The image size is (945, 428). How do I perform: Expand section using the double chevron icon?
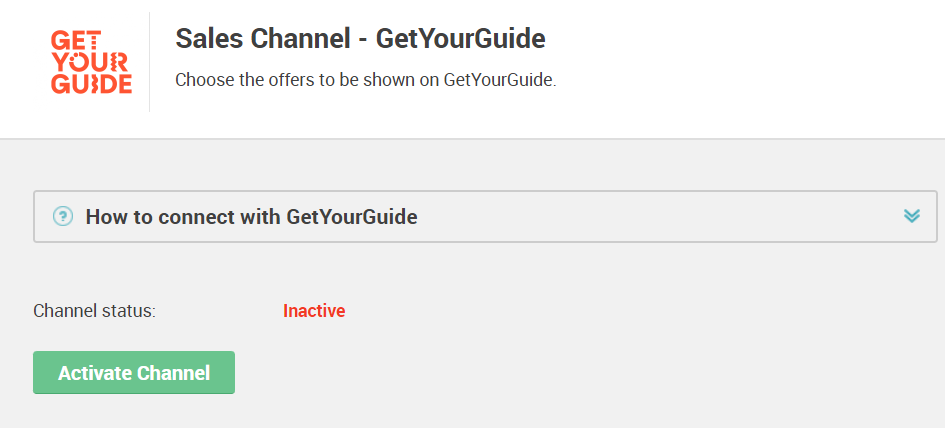pyautogui.click(x=912, y=216)
